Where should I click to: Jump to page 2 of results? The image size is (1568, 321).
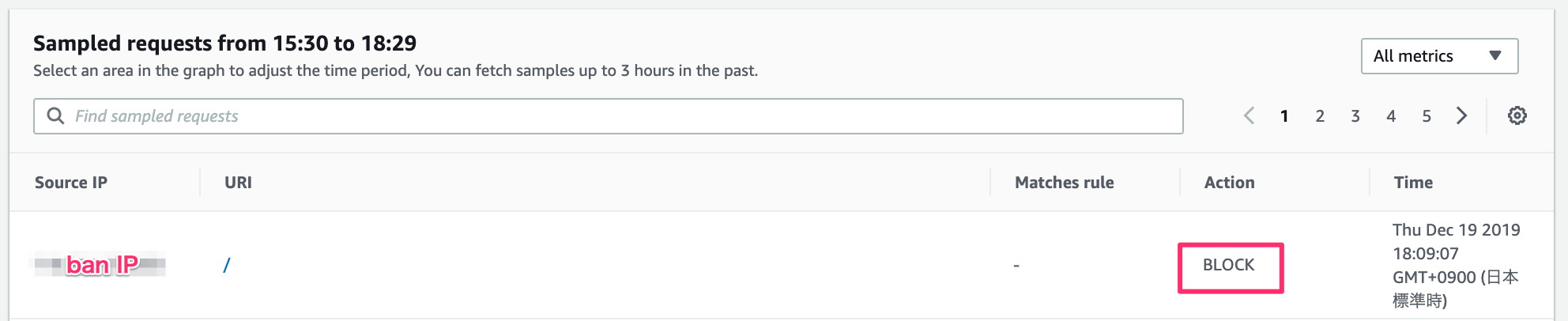[1320, 116]
